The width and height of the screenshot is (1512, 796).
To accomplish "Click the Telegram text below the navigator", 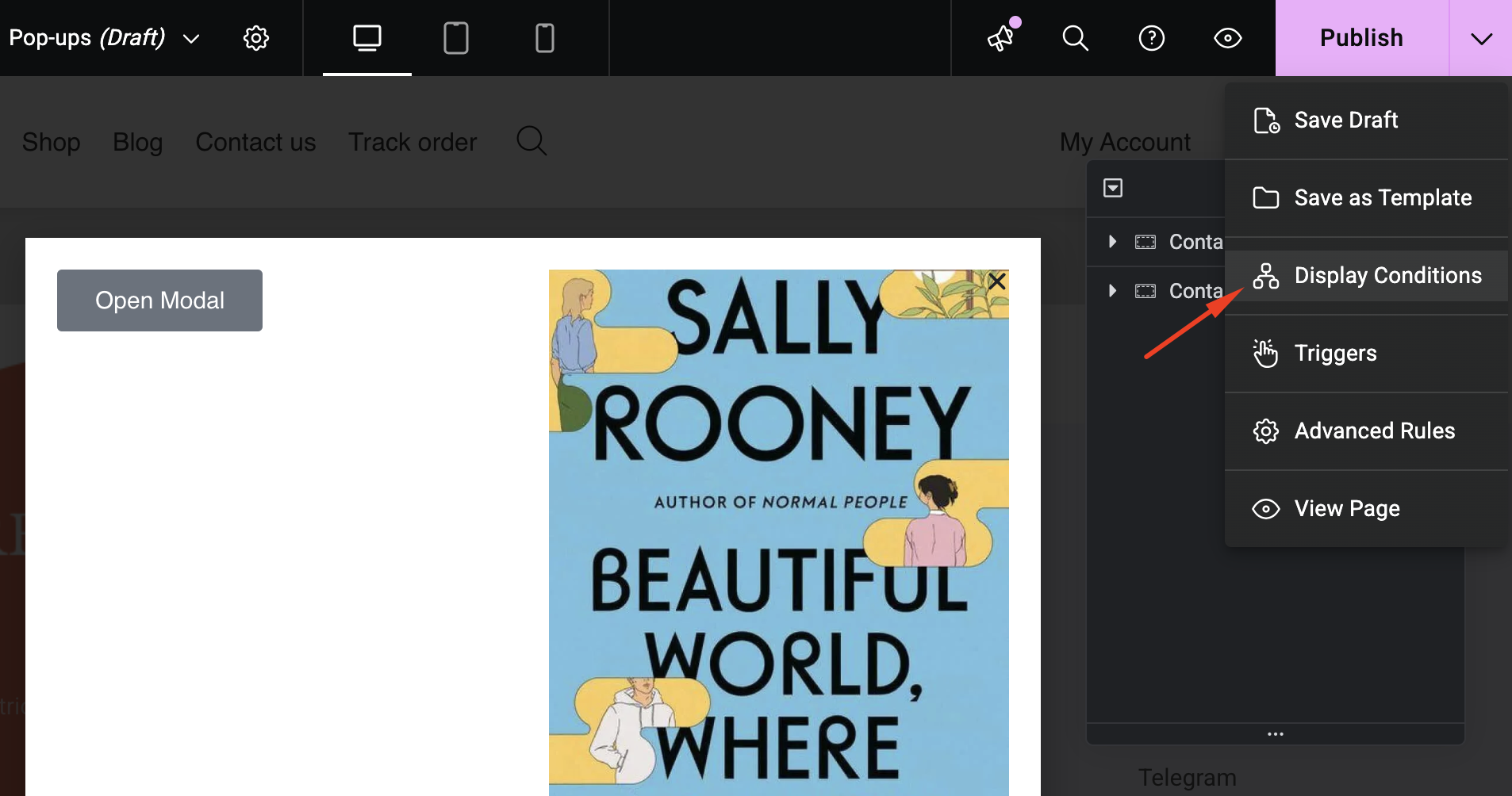I will click(x=1187, y=778).
